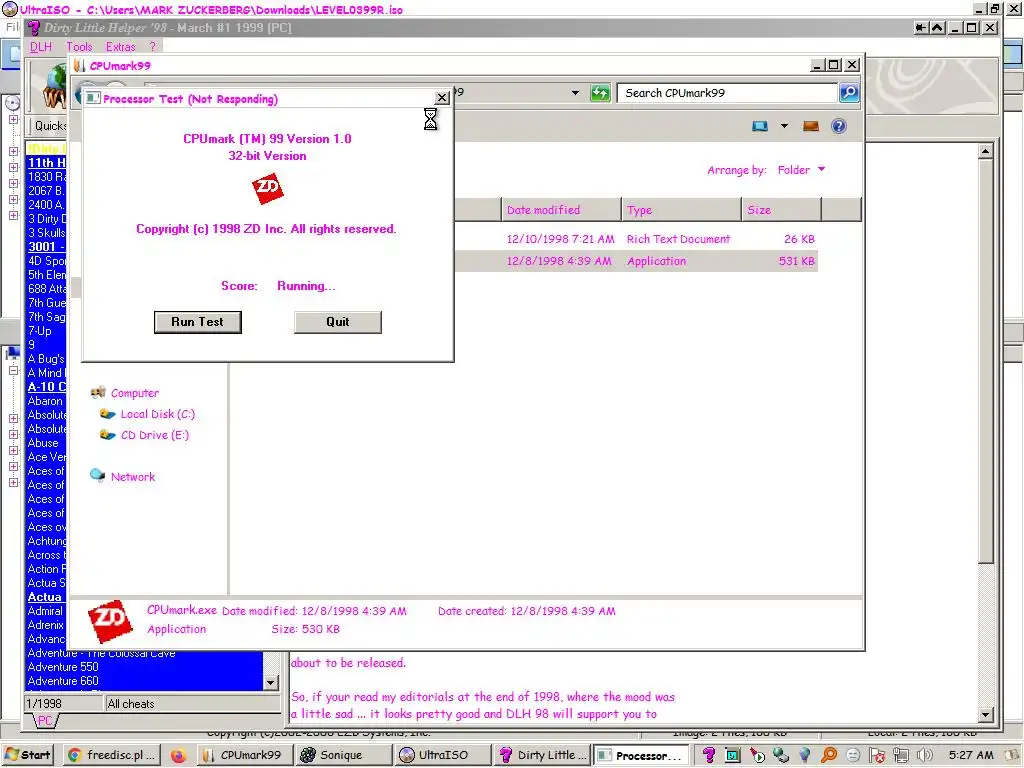Sort by Type column header

[x=681, y=210]
